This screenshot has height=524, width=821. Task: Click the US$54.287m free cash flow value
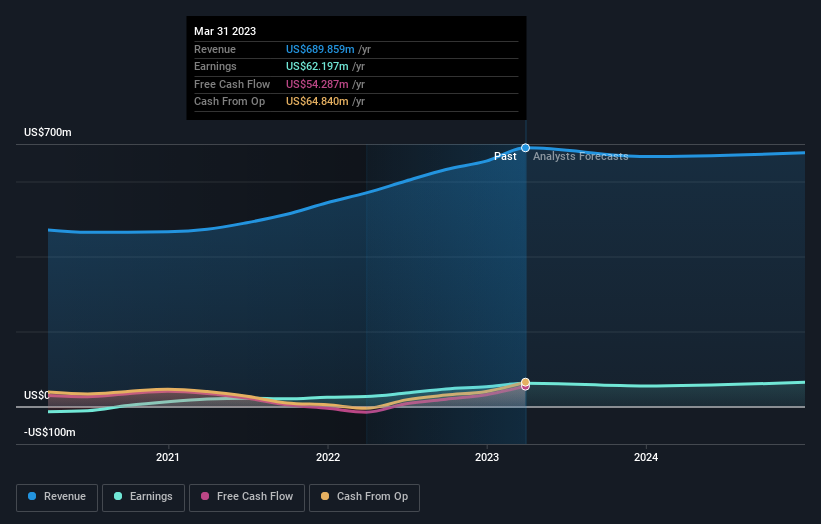click(x=317, y=84)
